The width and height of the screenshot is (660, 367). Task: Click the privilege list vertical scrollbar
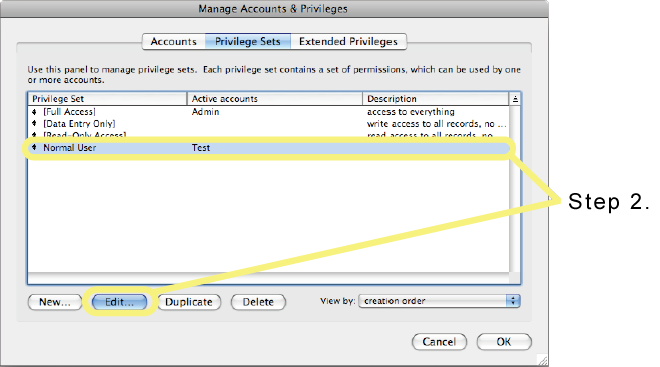(514, 189)
